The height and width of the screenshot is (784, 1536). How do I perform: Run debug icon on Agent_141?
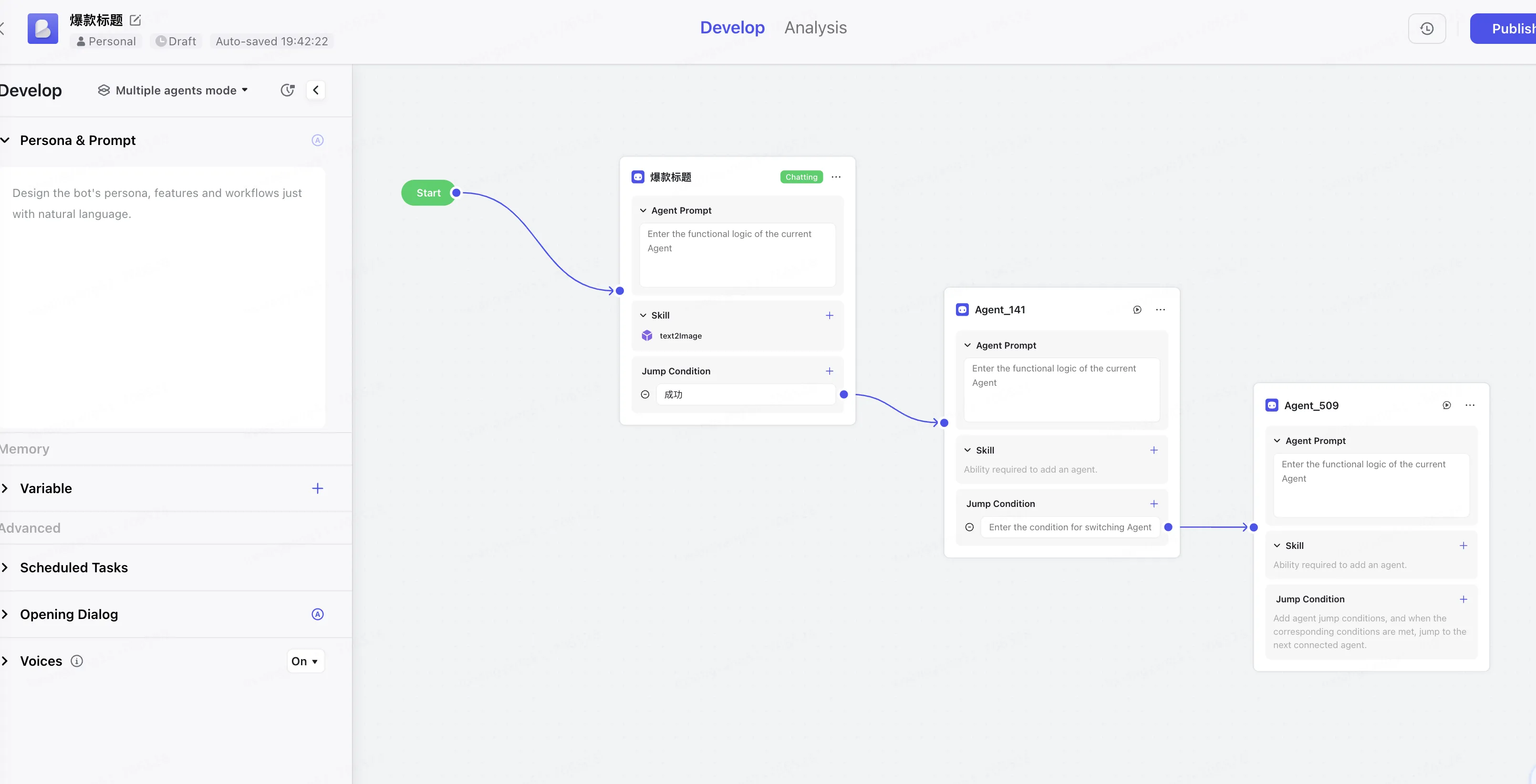coord(1137,309)
